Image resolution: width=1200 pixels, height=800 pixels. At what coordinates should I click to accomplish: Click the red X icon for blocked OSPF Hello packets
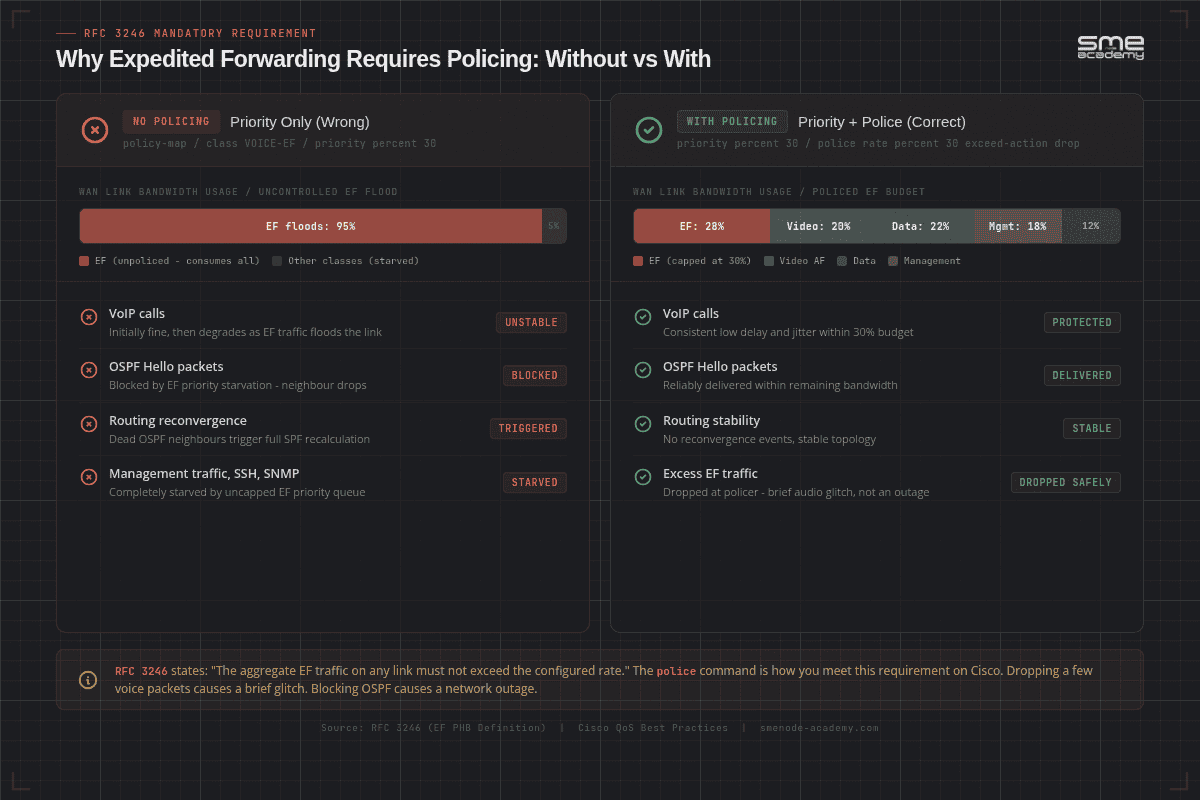[x=89, y=370]
